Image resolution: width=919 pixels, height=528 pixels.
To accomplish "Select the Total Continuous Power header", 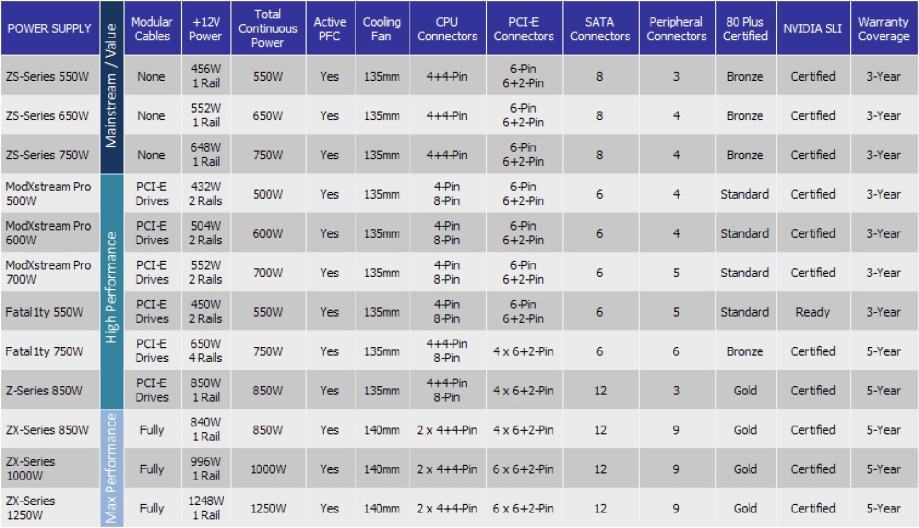I will click(268, 29).
